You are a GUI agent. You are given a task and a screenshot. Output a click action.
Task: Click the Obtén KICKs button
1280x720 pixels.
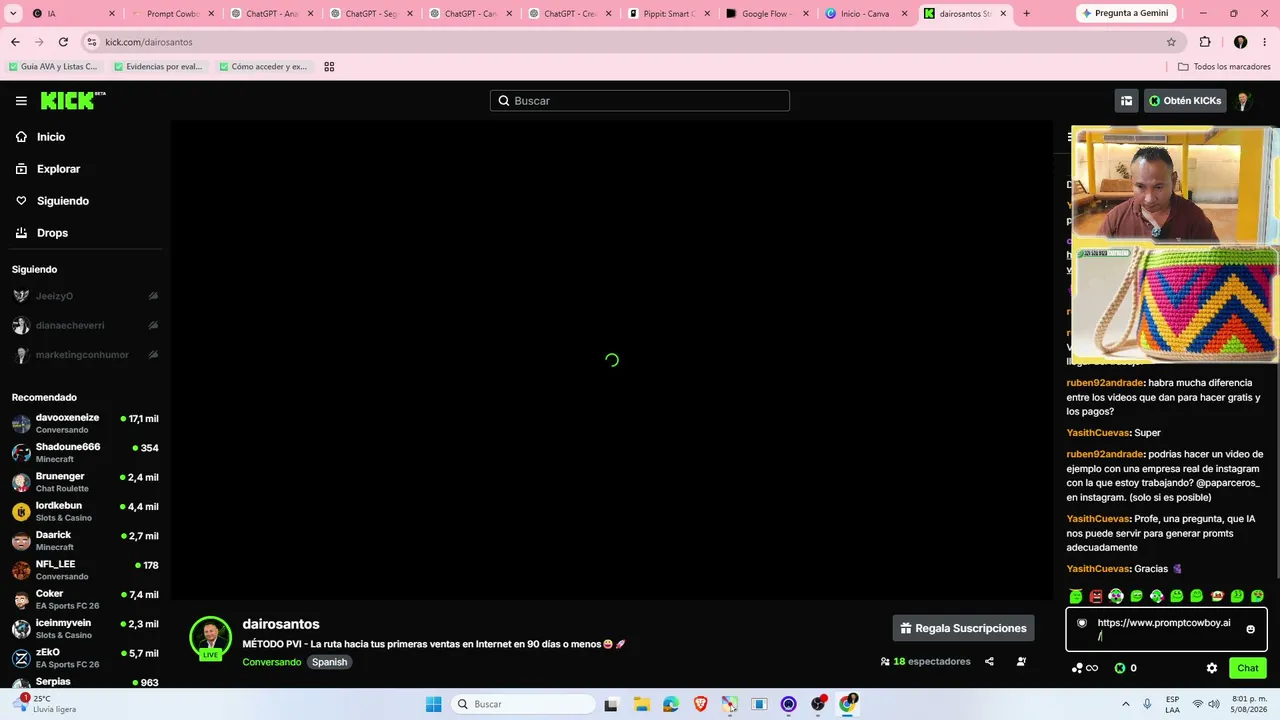[1185, 101]
